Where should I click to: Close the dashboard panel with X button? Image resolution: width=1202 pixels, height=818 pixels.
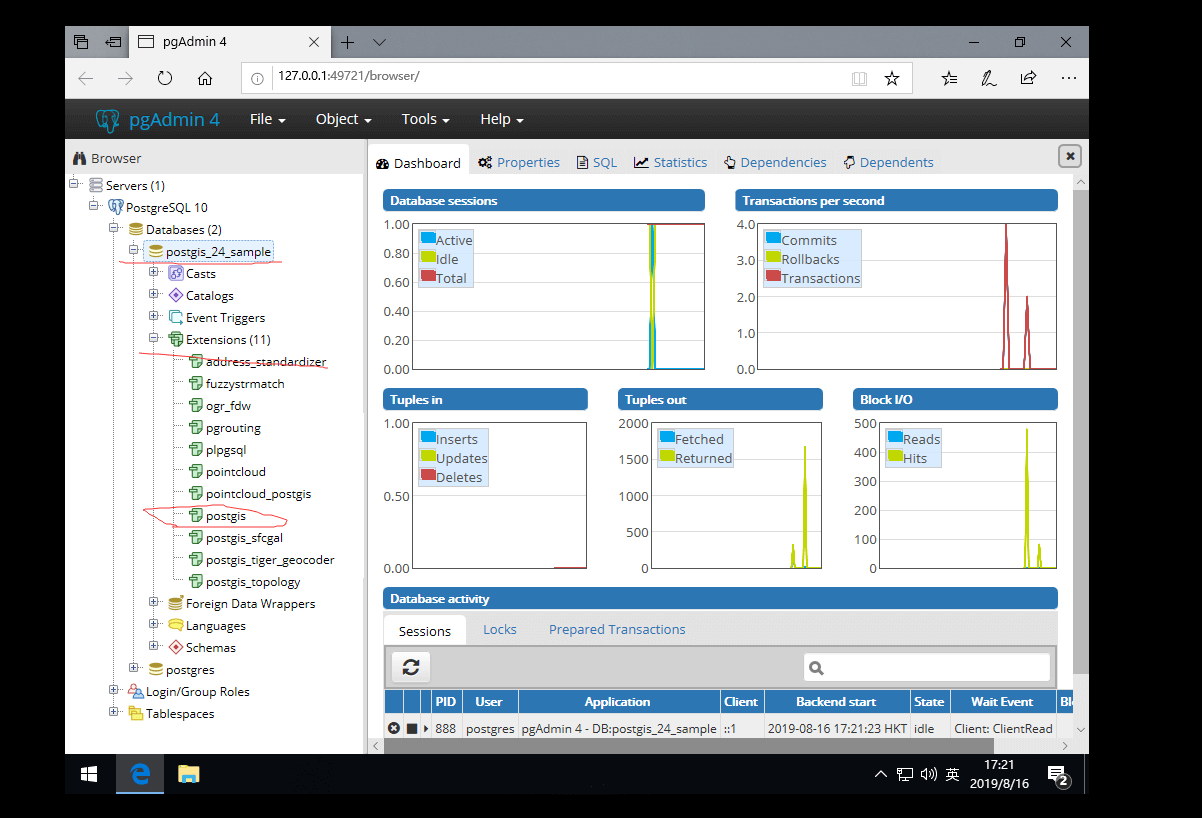click(1069, 156)
